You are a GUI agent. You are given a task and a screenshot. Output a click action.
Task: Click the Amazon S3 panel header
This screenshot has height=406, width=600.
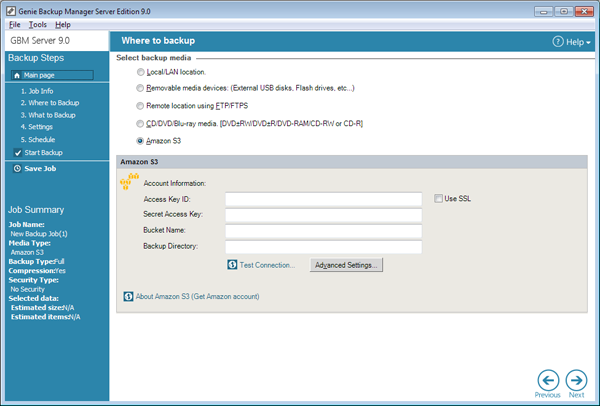pos(352,162)
